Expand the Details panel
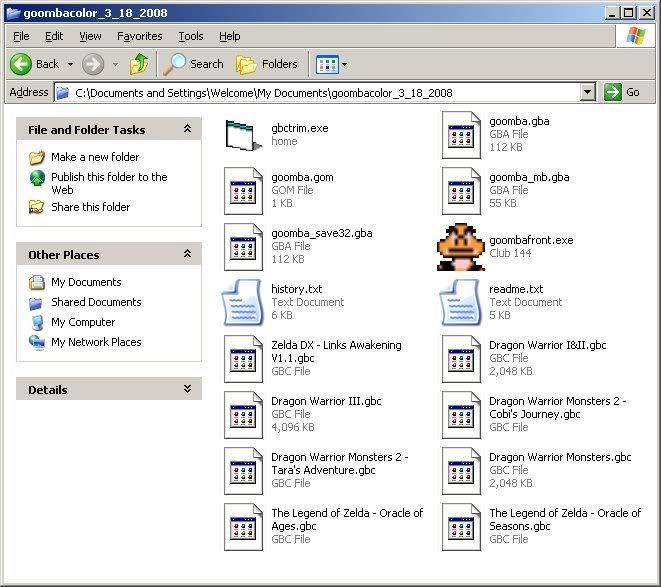 coord(187,389)
